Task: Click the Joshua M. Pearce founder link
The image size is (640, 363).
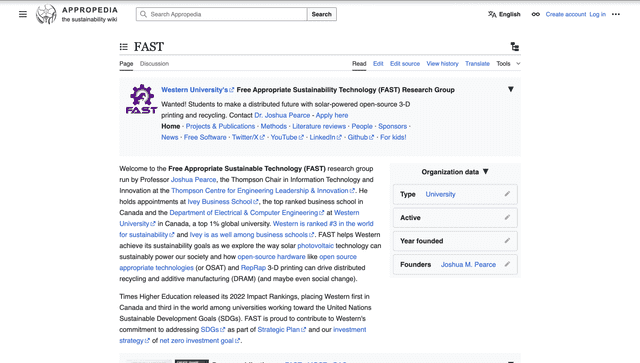Action: pyautogui.click(x=468, y=265)
